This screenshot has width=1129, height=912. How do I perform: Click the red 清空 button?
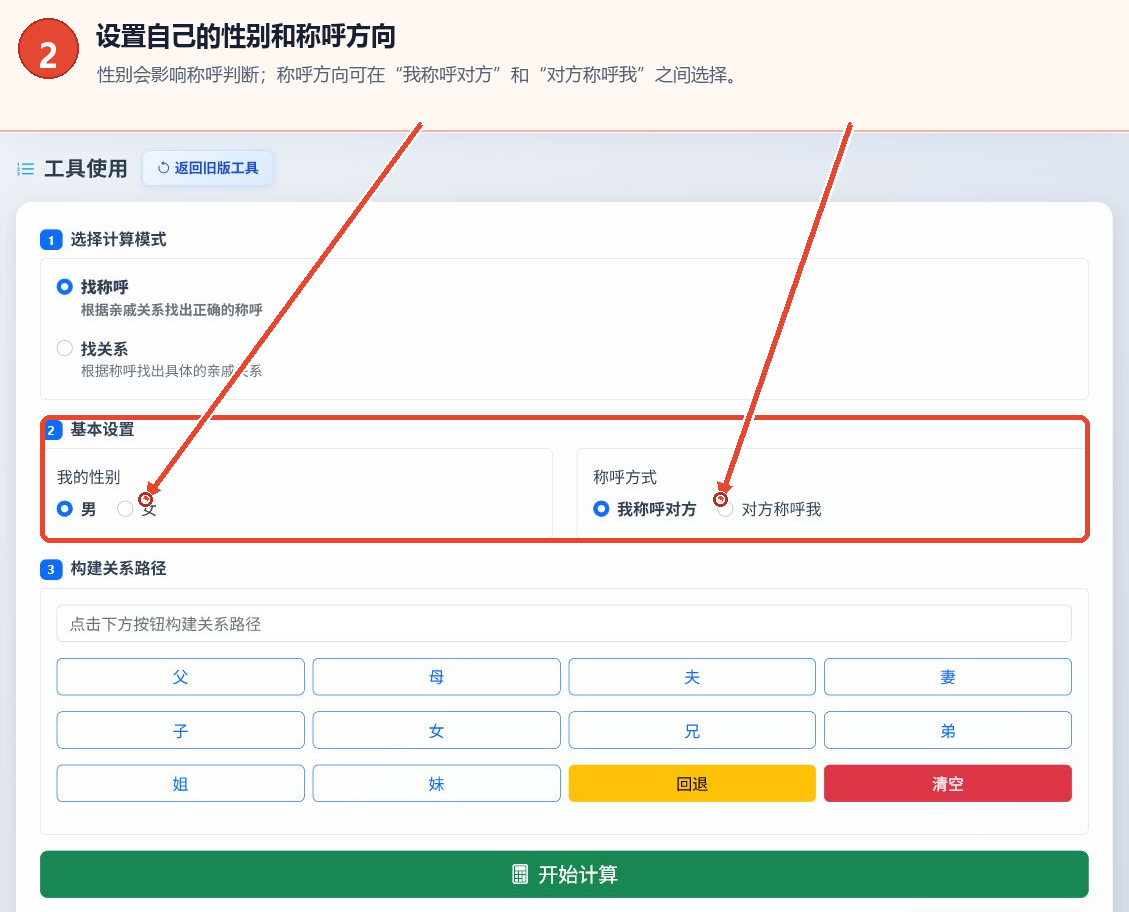948,783
